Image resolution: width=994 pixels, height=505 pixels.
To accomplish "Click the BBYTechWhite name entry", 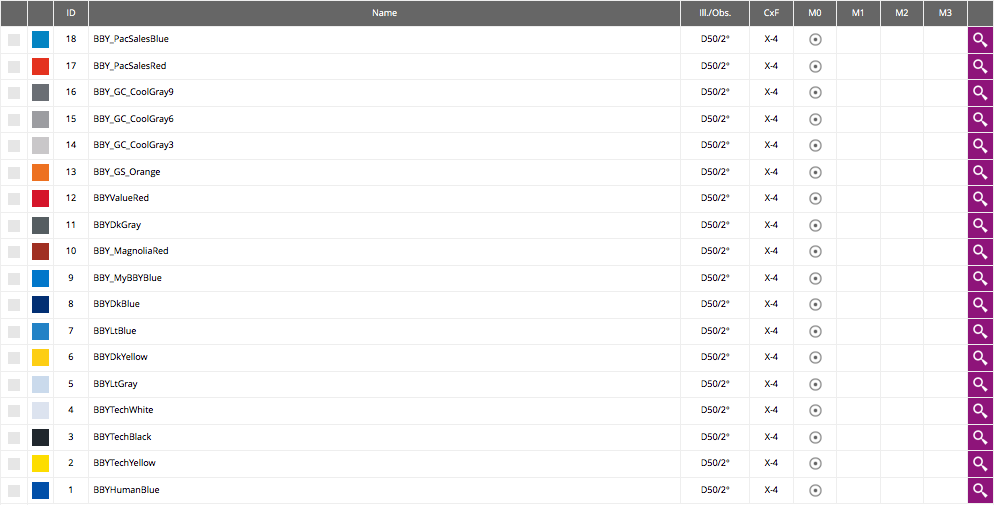I will (123, 410).
